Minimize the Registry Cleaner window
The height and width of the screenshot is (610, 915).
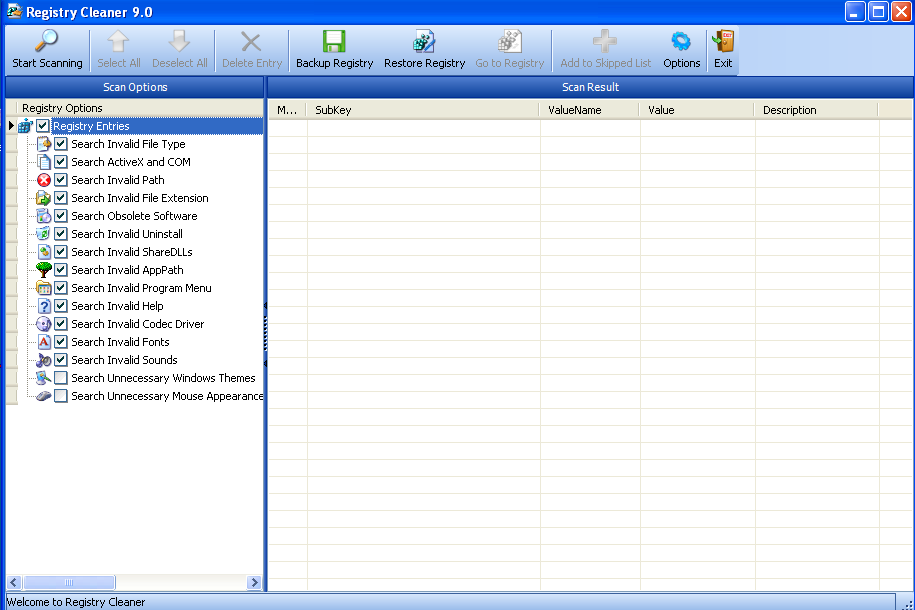pyautogui.click(x=855, y=12)
